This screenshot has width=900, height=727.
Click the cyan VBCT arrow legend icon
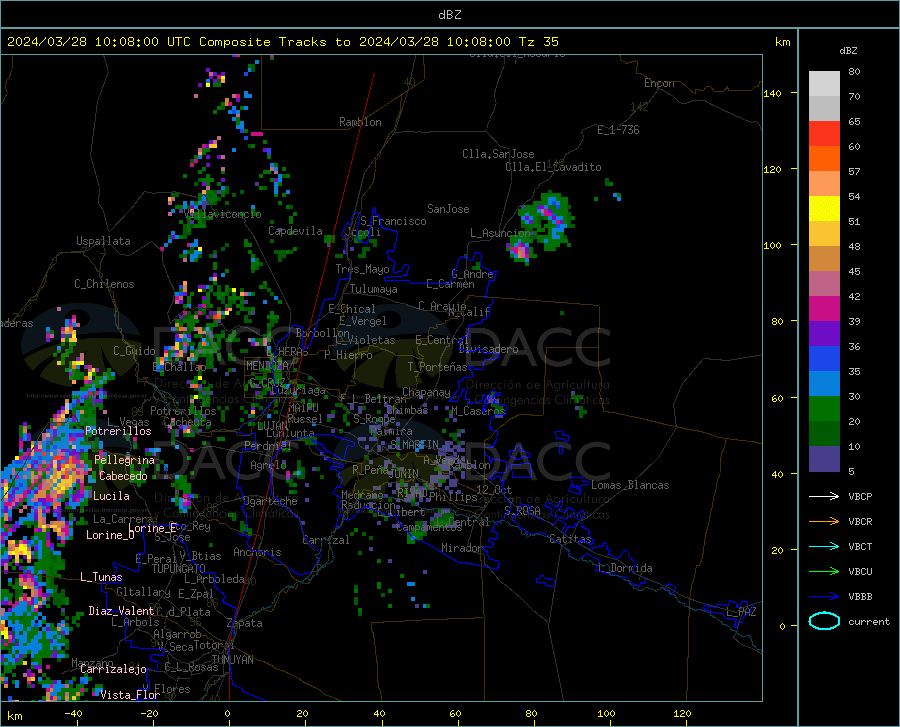tap(824, 546)
